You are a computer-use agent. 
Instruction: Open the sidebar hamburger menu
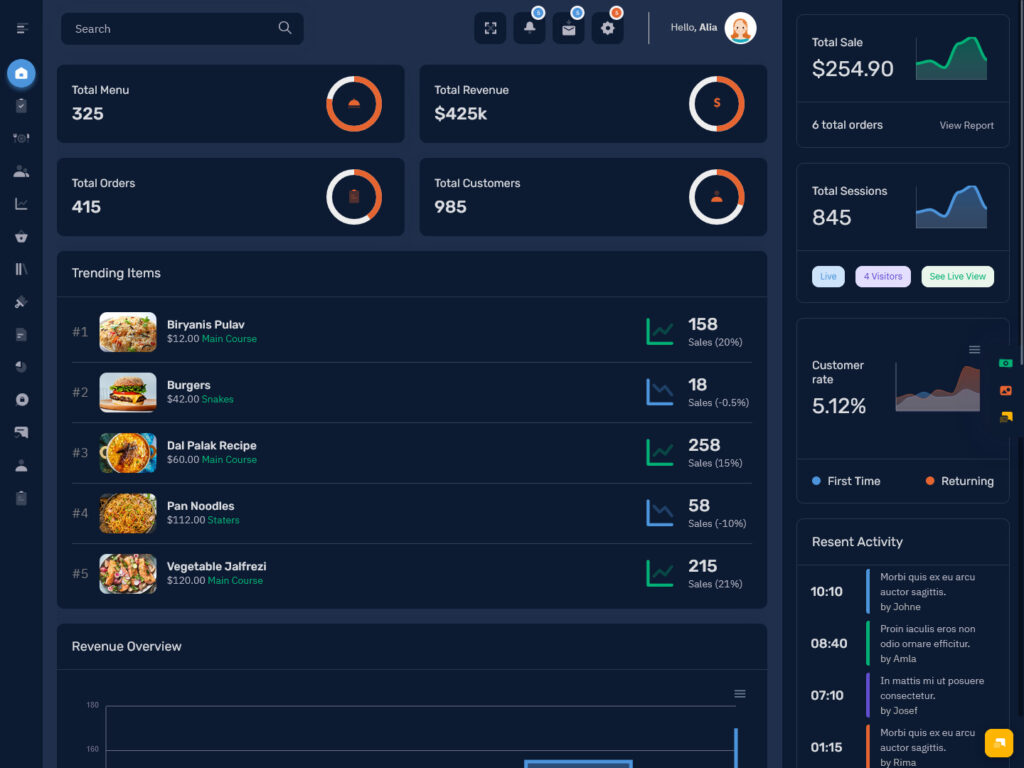pyautogui.click(x=22, y=28)
